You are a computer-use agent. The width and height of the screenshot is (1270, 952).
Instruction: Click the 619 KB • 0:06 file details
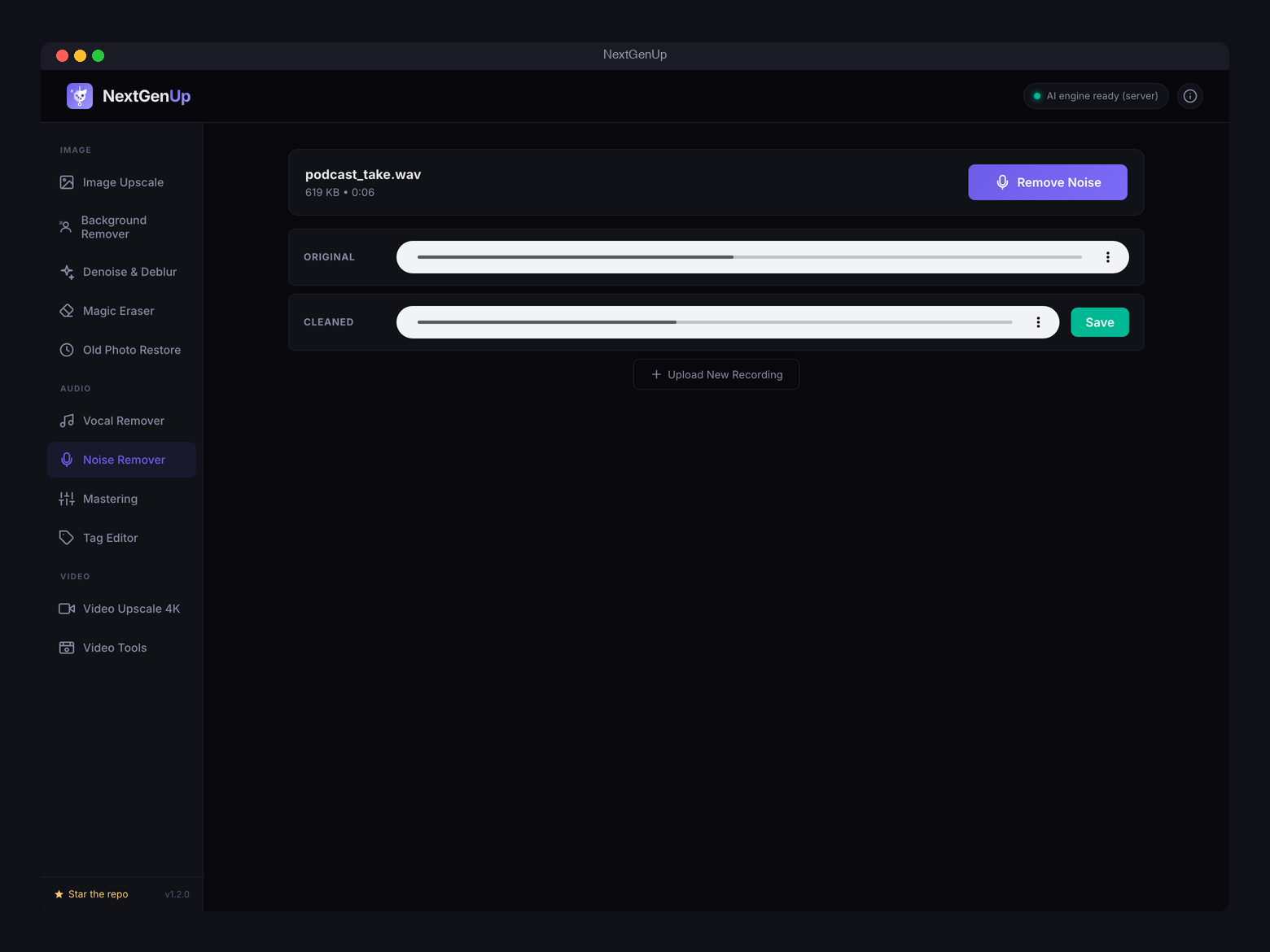(339, 193)
